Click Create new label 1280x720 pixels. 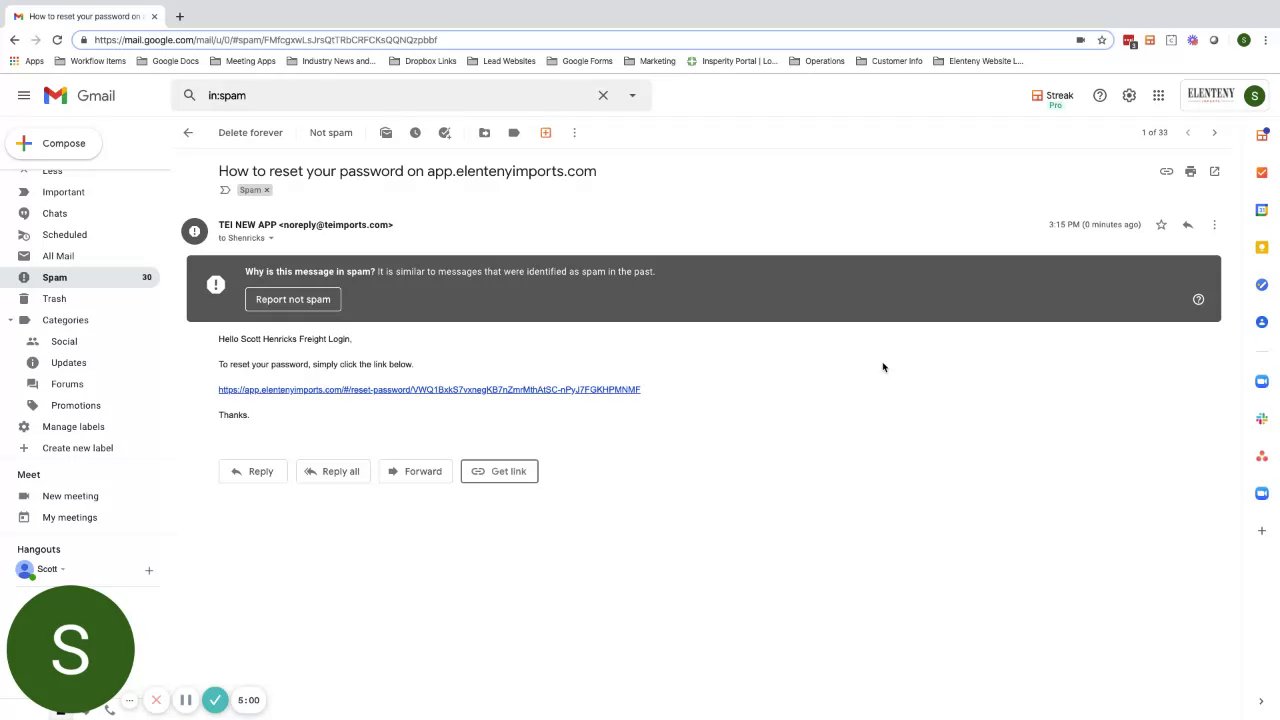(77, 448)
